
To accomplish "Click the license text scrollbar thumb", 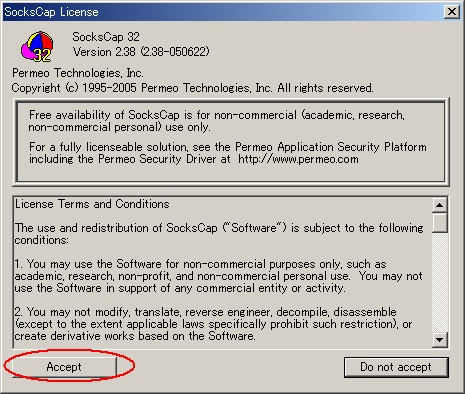I will pyautogui.click(x=440, y=223).
